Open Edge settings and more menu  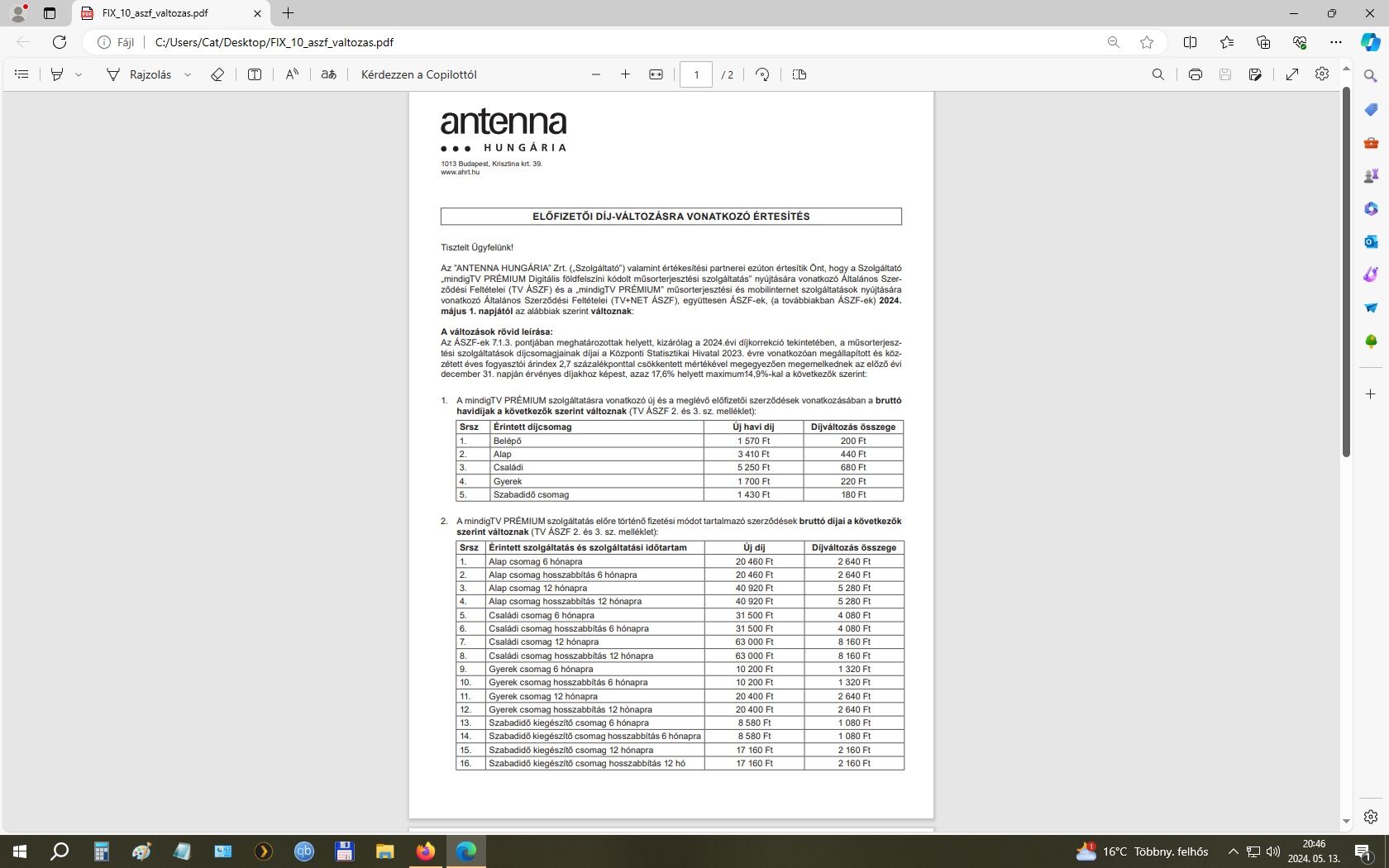click(1336, 42)
